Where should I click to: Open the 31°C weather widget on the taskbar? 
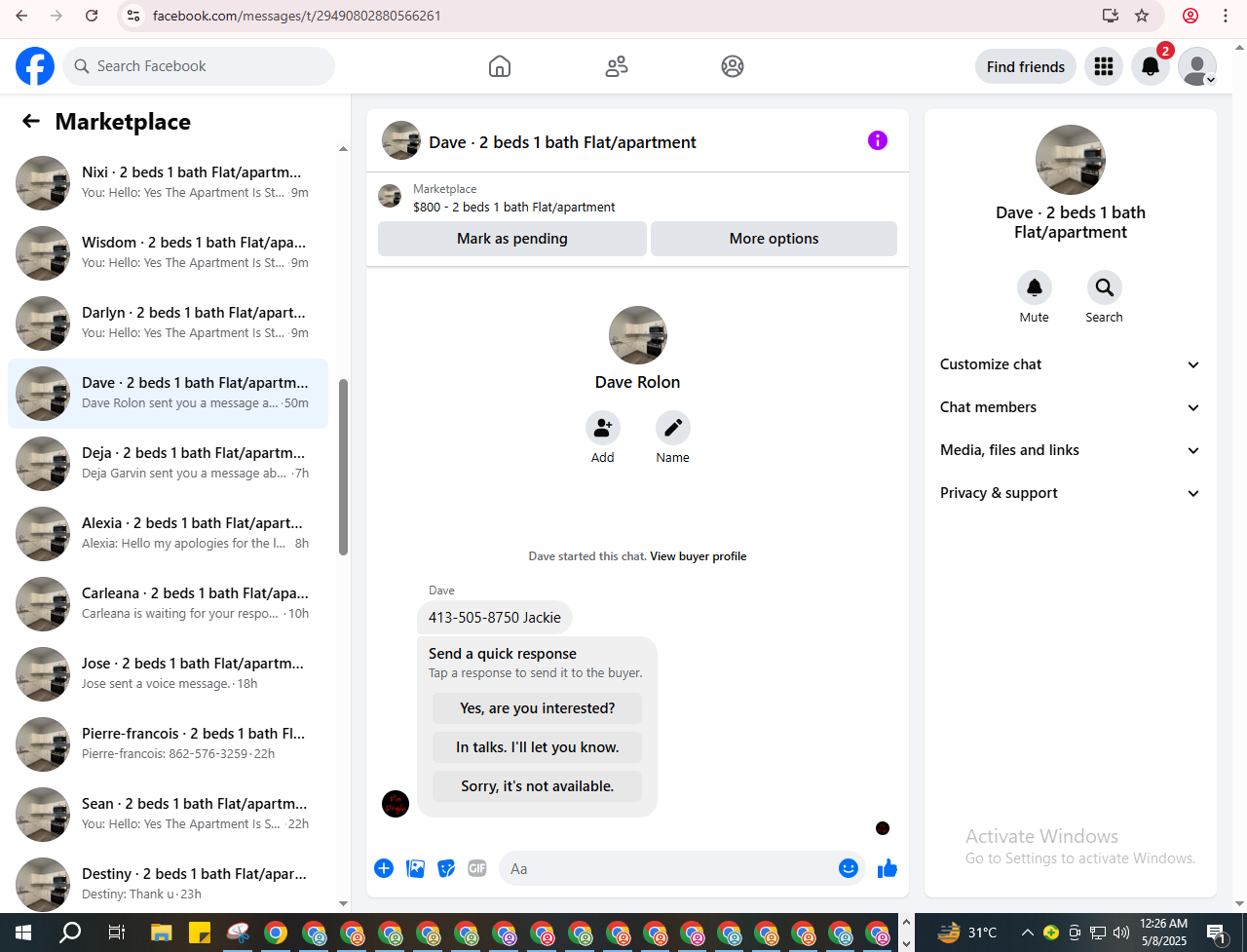(x=967, y=933)
